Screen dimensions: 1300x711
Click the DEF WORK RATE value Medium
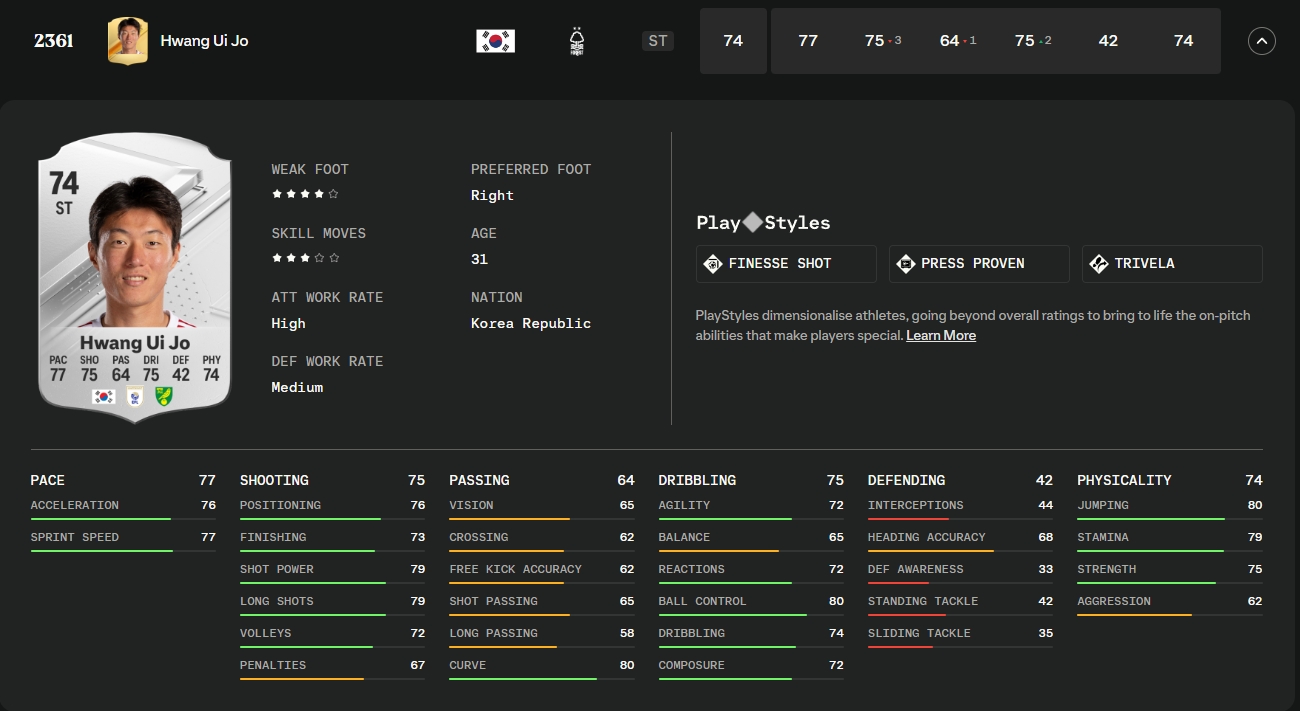pos(297,387)
